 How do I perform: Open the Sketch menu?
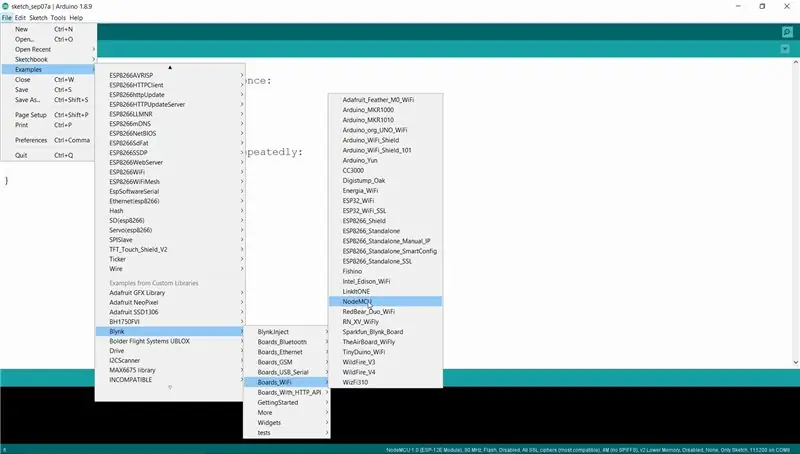[38, 17]
